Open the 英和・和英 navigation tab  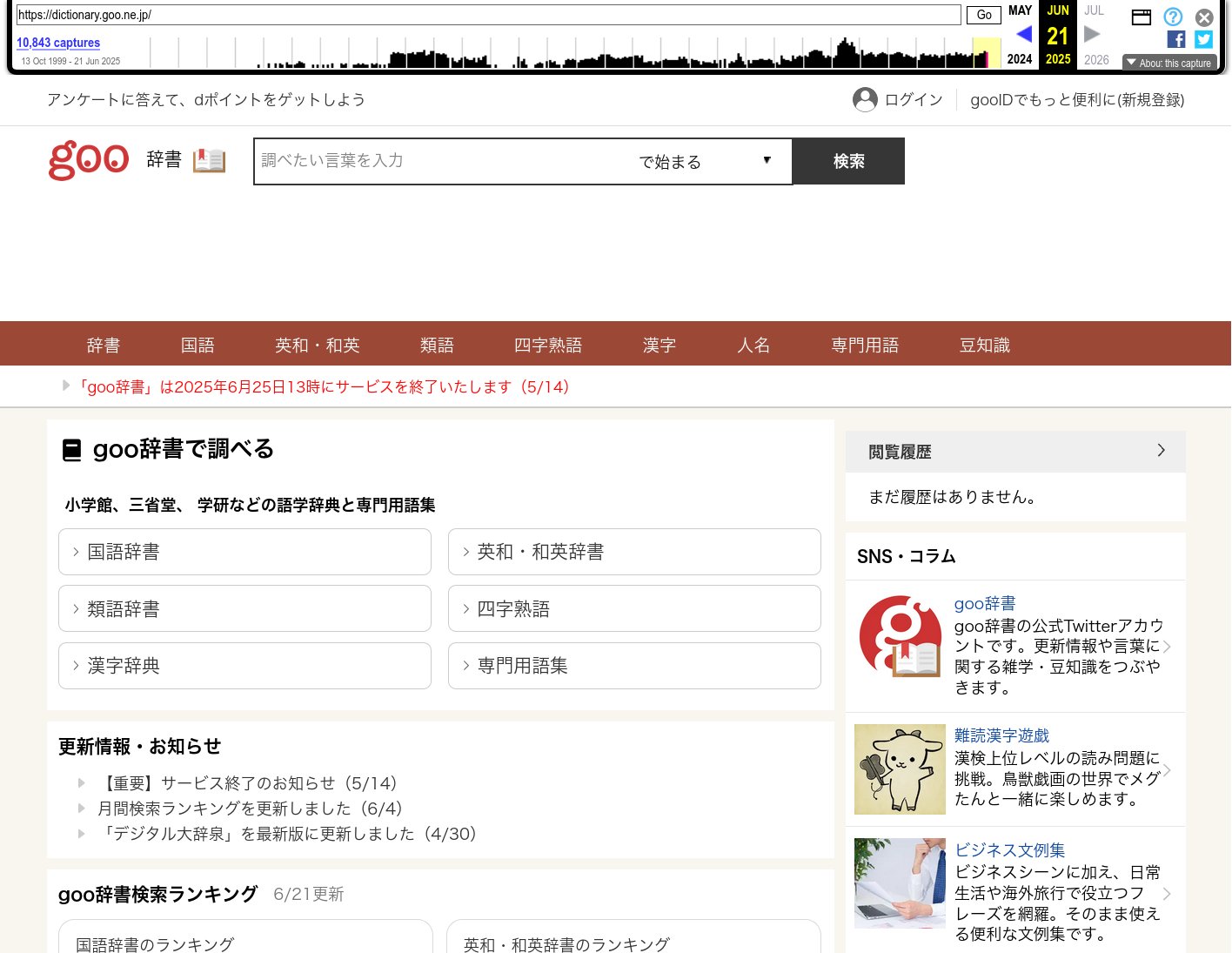point(318,345)
